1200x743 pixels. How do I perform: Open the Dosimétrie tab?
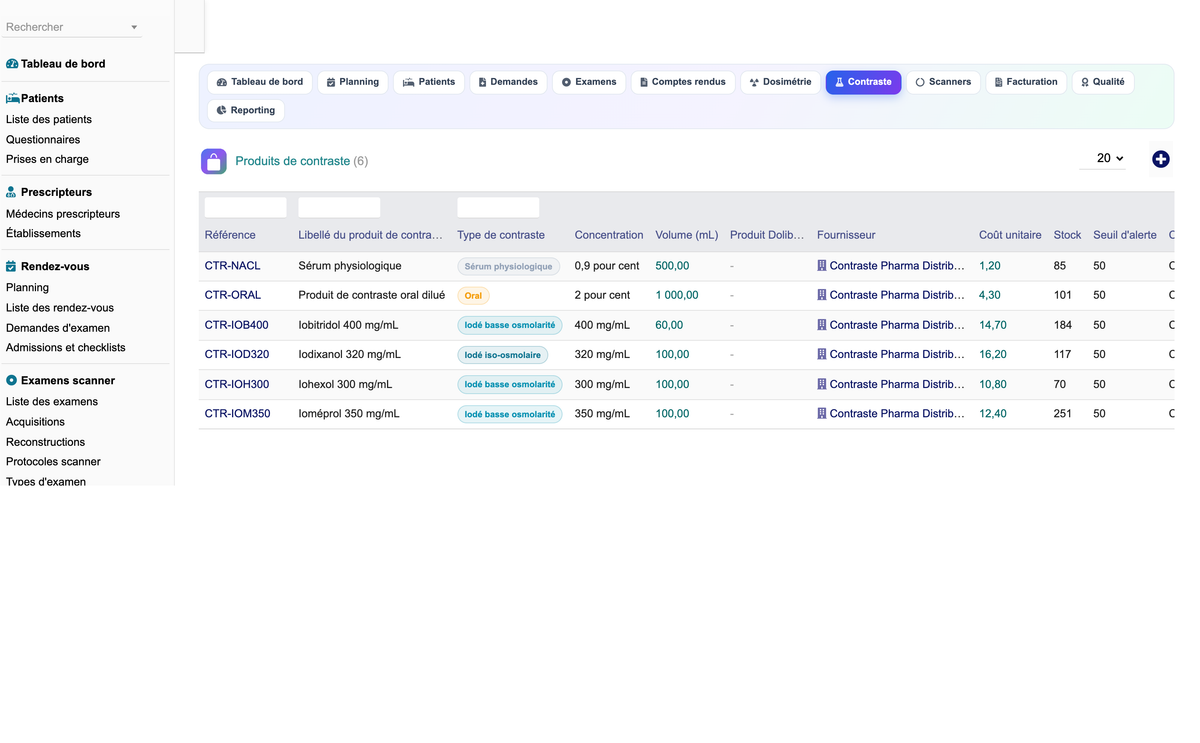(x=781, y=82)
